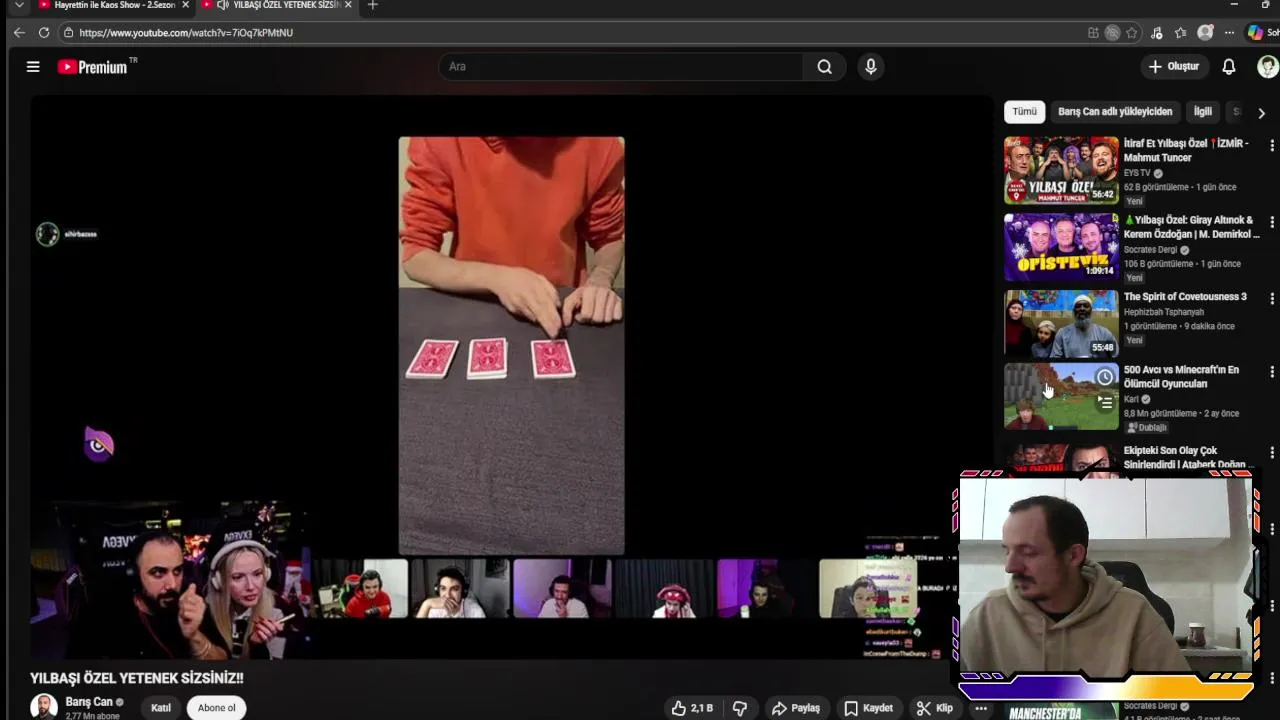
Task: Click the Abone ol subscribe button
Action: coord(217,708)
